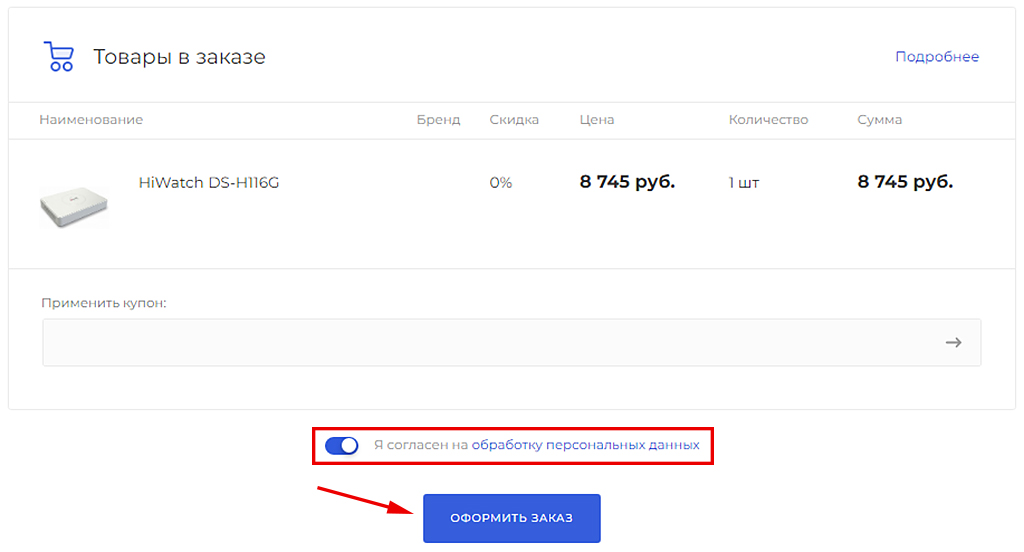The height and width of the screenshot is (552, 1024).
Task: Open the HiWatch DS-H116G product name
Action: coord(208,183)
